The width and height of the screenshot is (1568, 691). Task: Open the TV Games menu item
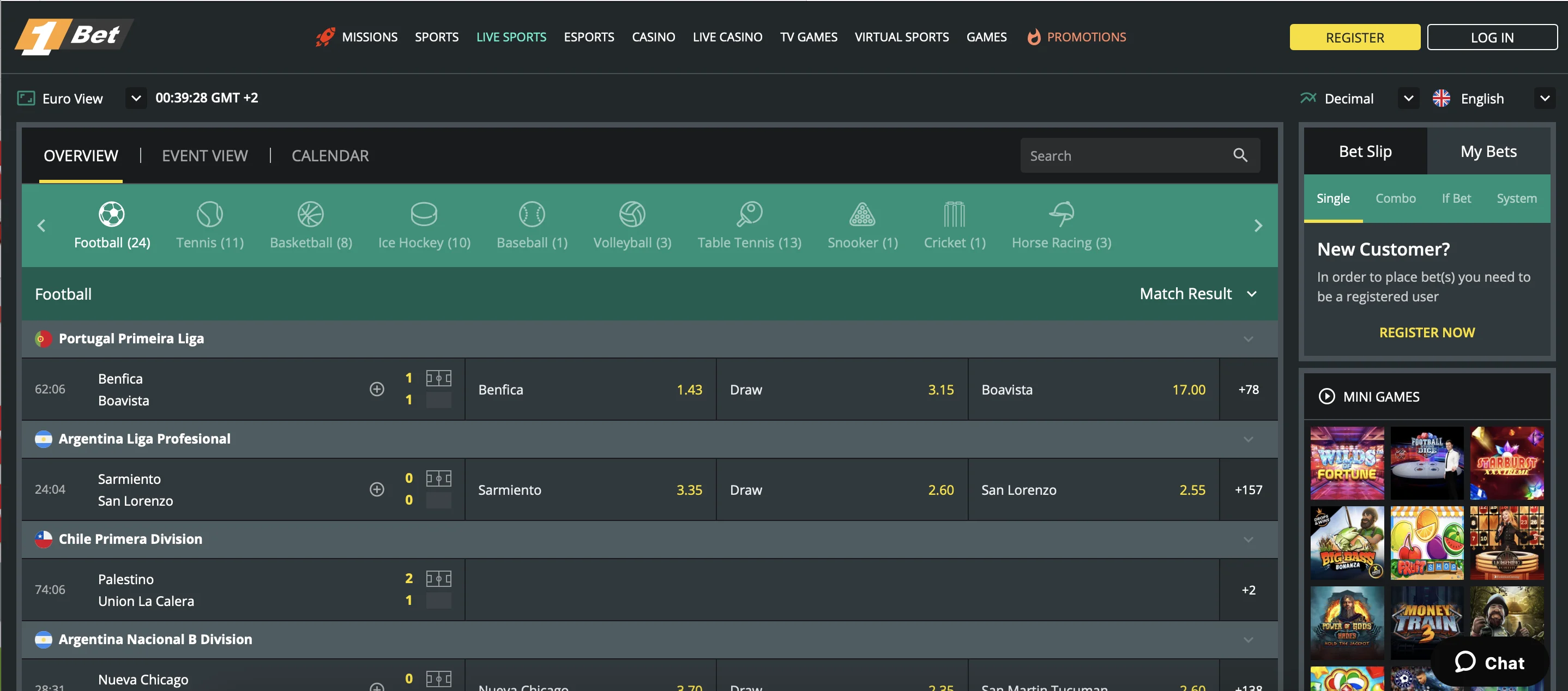(809, 37)
